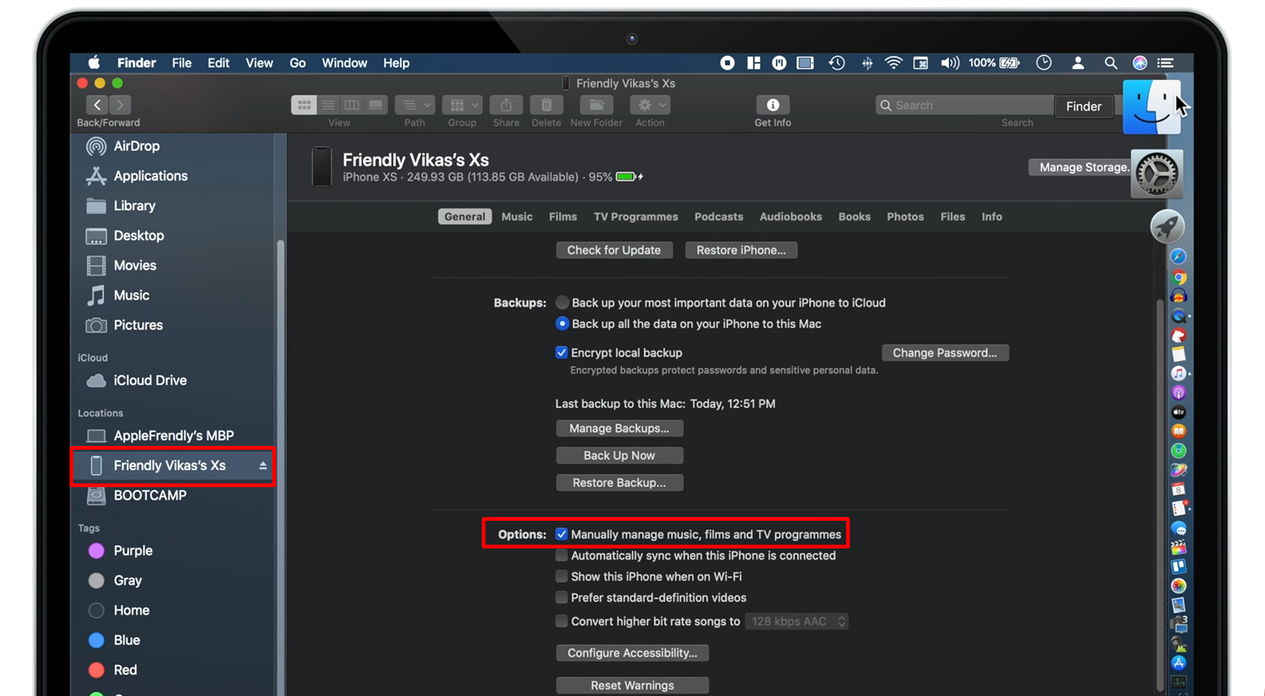The height and width of the screenshot is (696, 1265).
Task: Open Google Chrome from the Dock
Action: 1179,278
